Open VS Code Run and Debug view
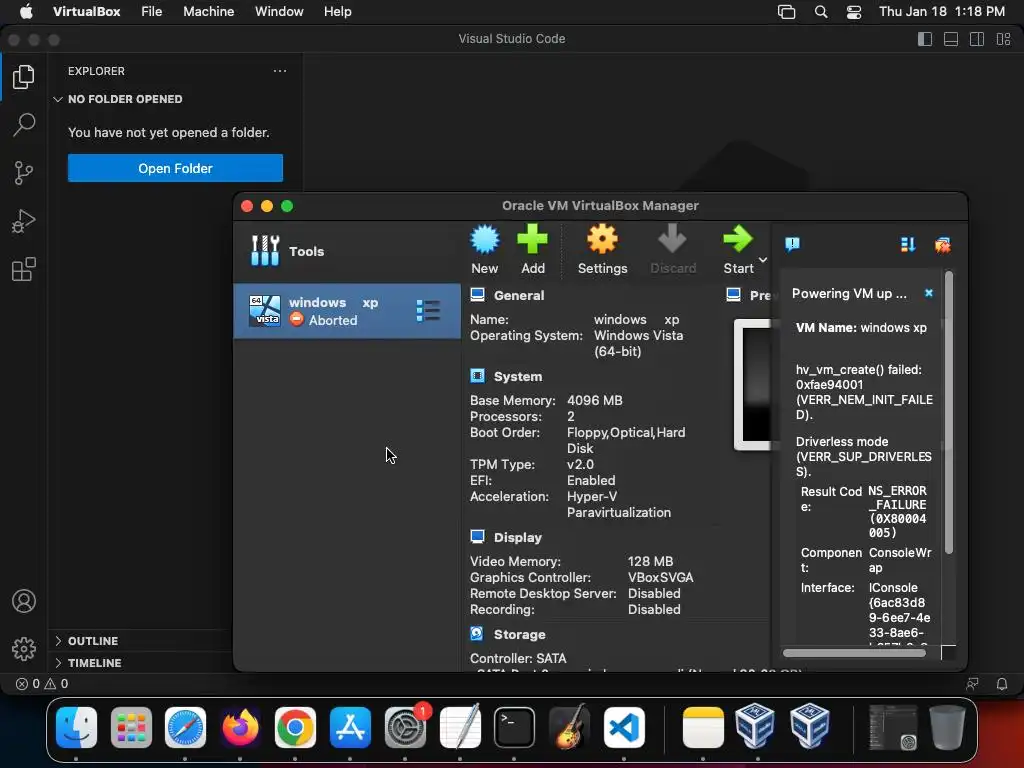Image resolution: width=1024 pixels, height=768 pixels. 24,221
